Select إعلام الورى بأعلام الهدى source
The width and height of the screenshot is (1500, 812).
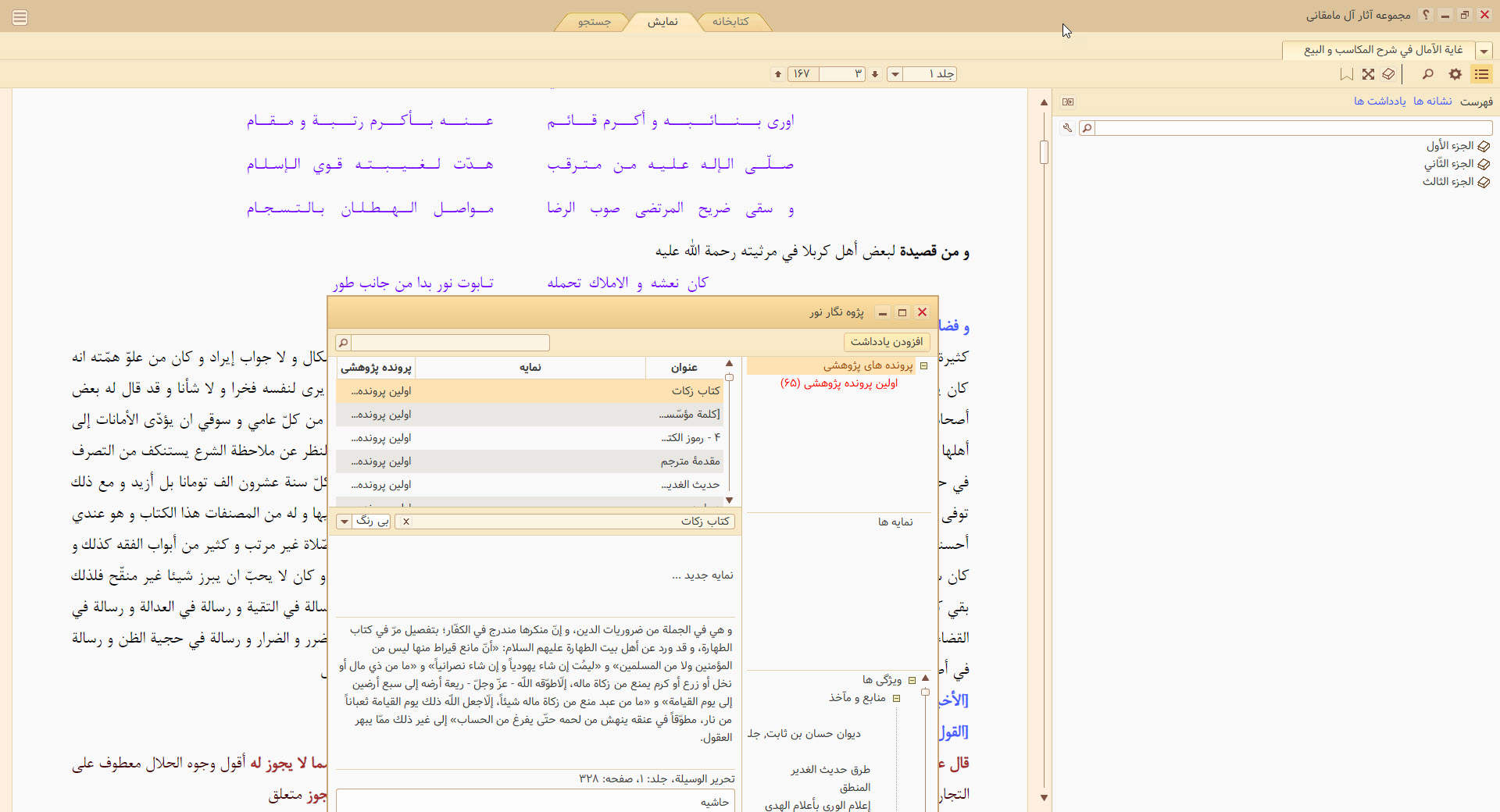coord(817,806)
